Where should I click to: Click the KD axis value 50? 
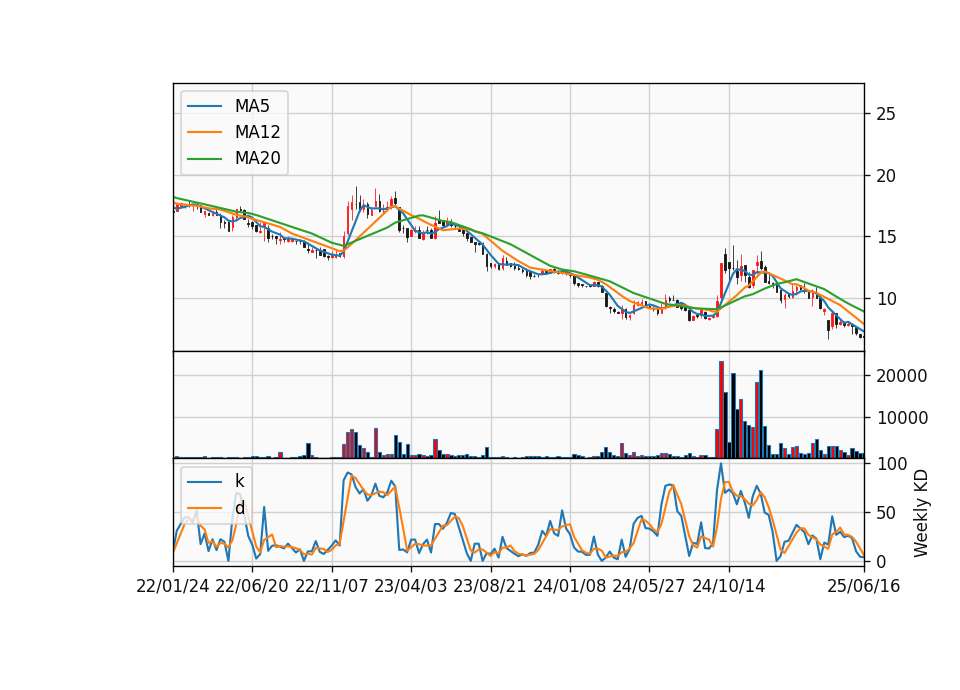click(x=886, y=512)
